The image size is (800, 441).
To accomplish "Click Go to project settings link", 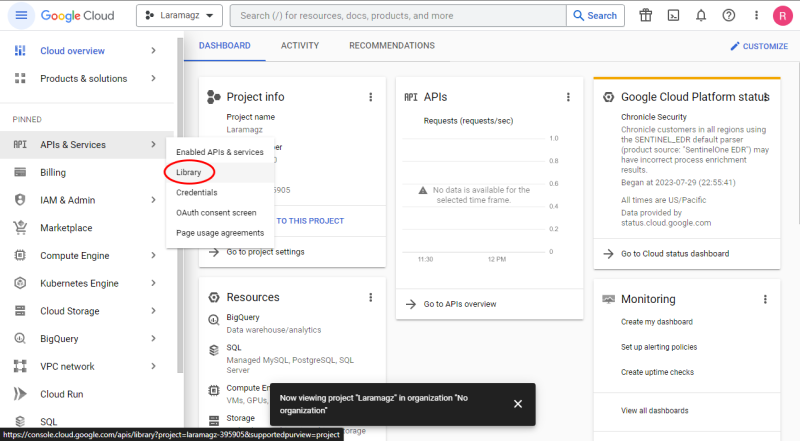I will [x=265, y=252].
